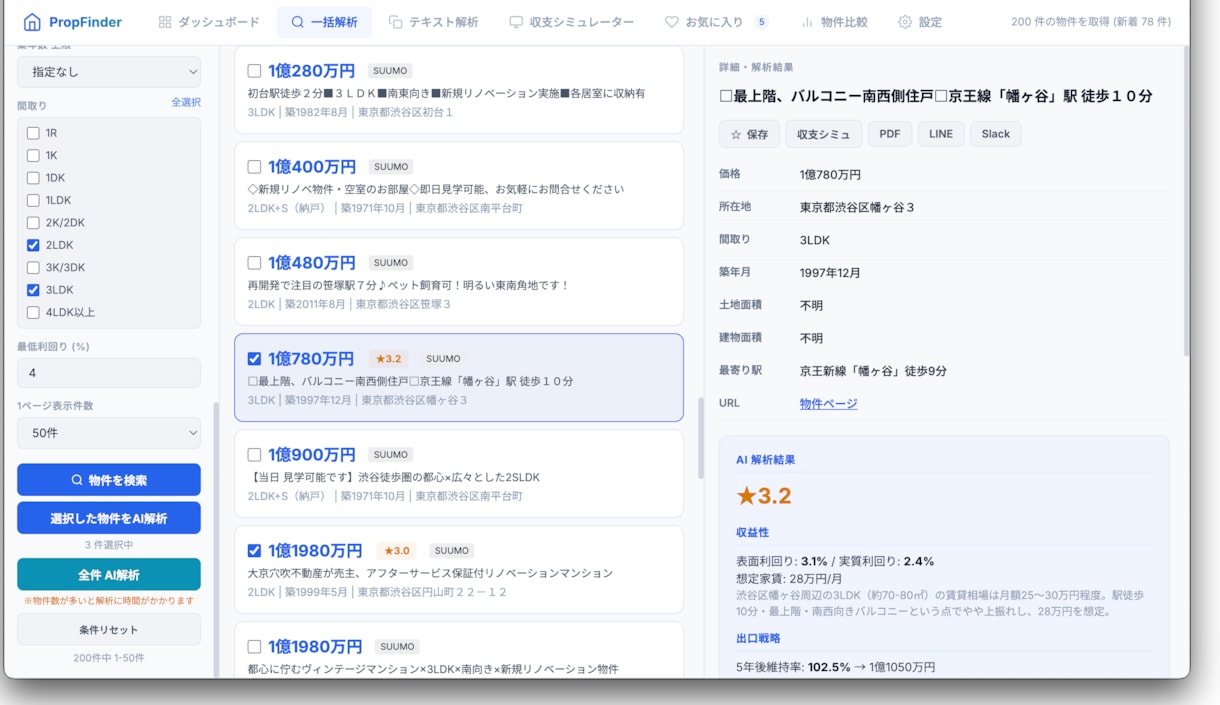1220x705 pixels.
Task: Select the 1億280万円 listing checkbox
Action: click(254, 71)
